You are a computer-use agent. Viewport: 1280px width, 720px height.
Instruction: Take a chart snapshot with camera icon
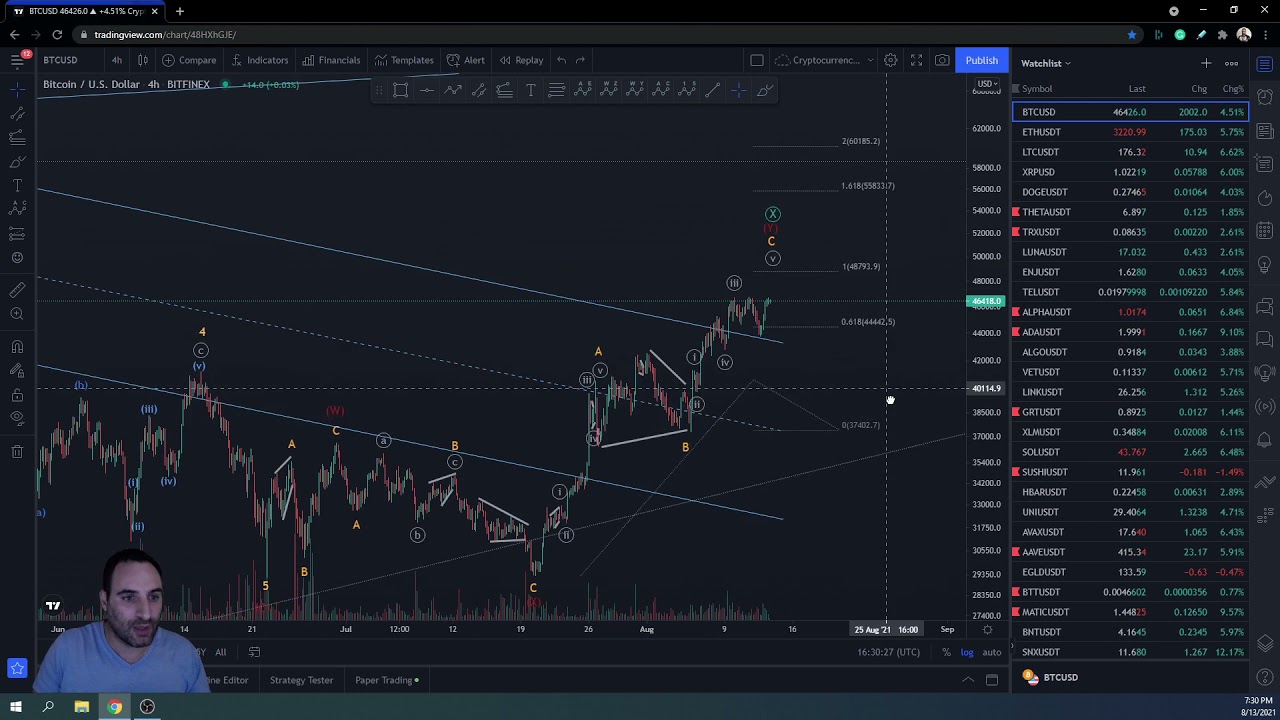click(x=942, y=60)
